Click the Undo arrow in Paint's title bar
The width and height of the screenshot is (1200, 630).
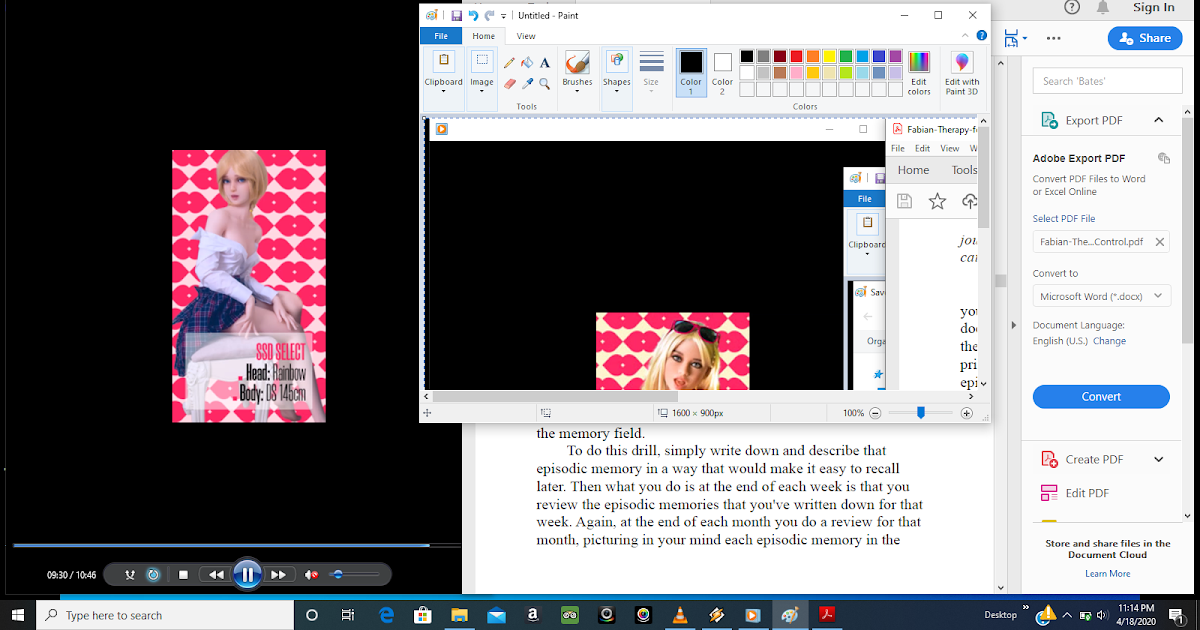(473, 16)
